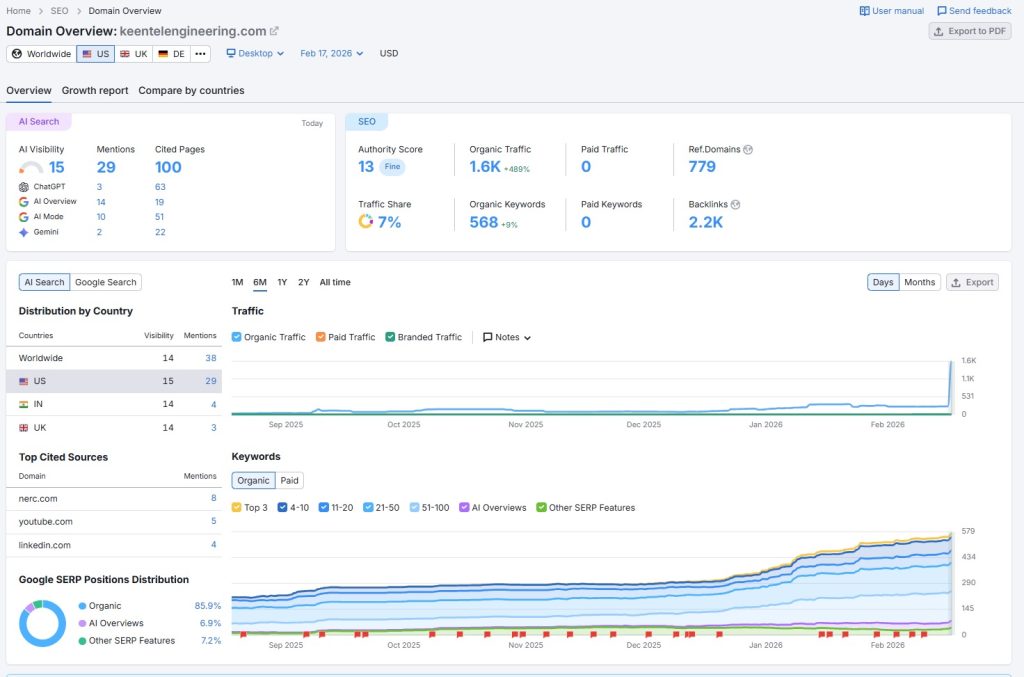This screenshot has height=677, width=1024.
Task: Click the info icon next to Ref.Domains
Action: coord(748,149)
